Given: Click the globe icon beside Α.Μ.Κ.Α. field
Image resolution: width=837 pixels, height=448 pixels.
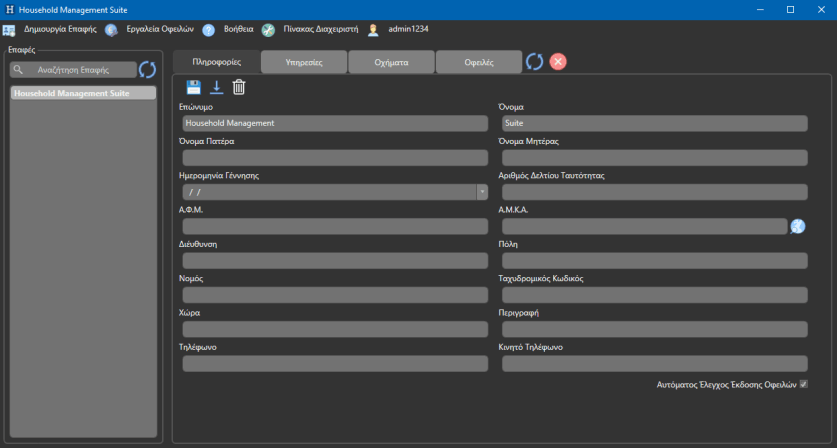Looking at the screenshot, I should pyautogui.click(x=797, y=226).
